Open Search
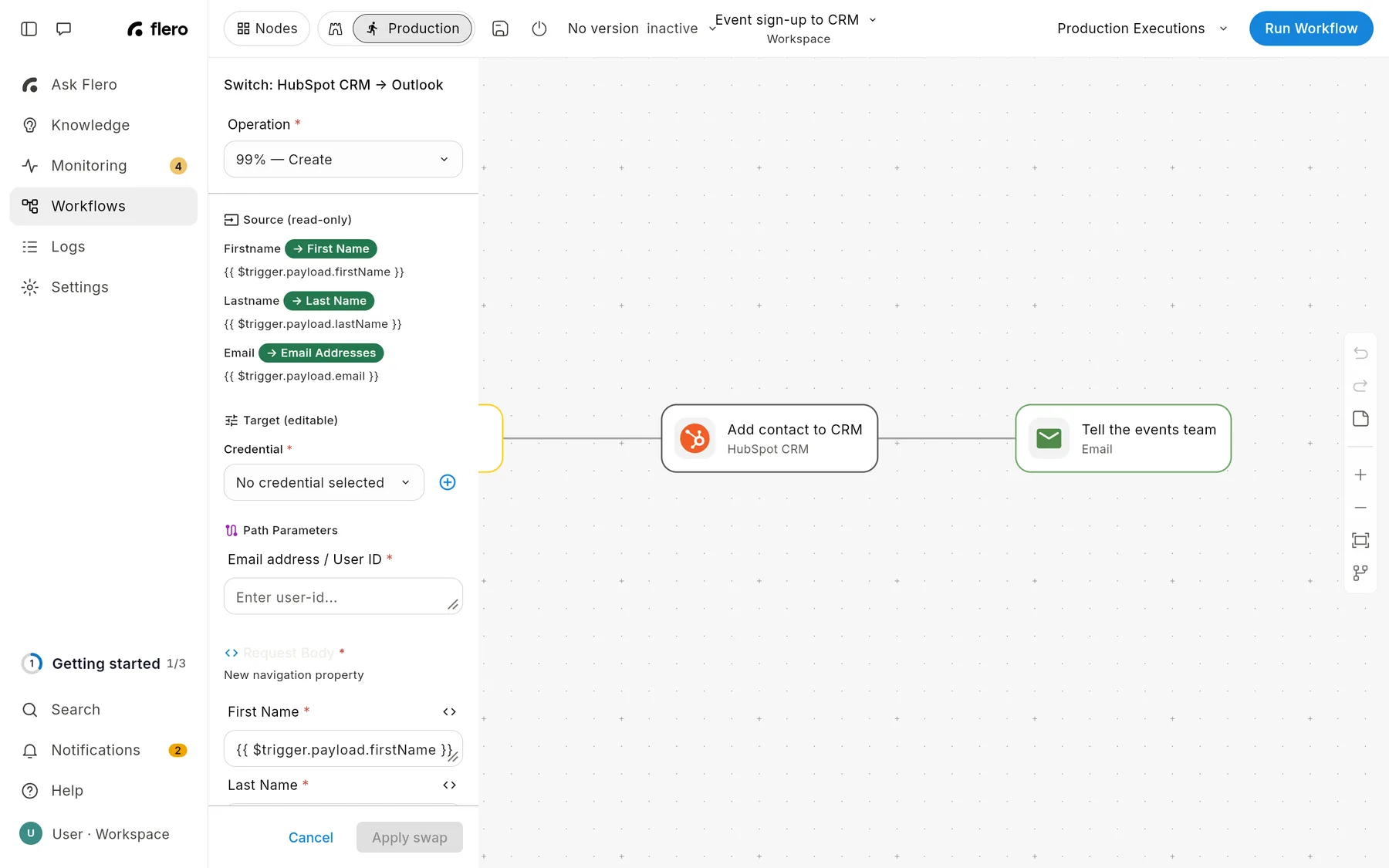 103,710
